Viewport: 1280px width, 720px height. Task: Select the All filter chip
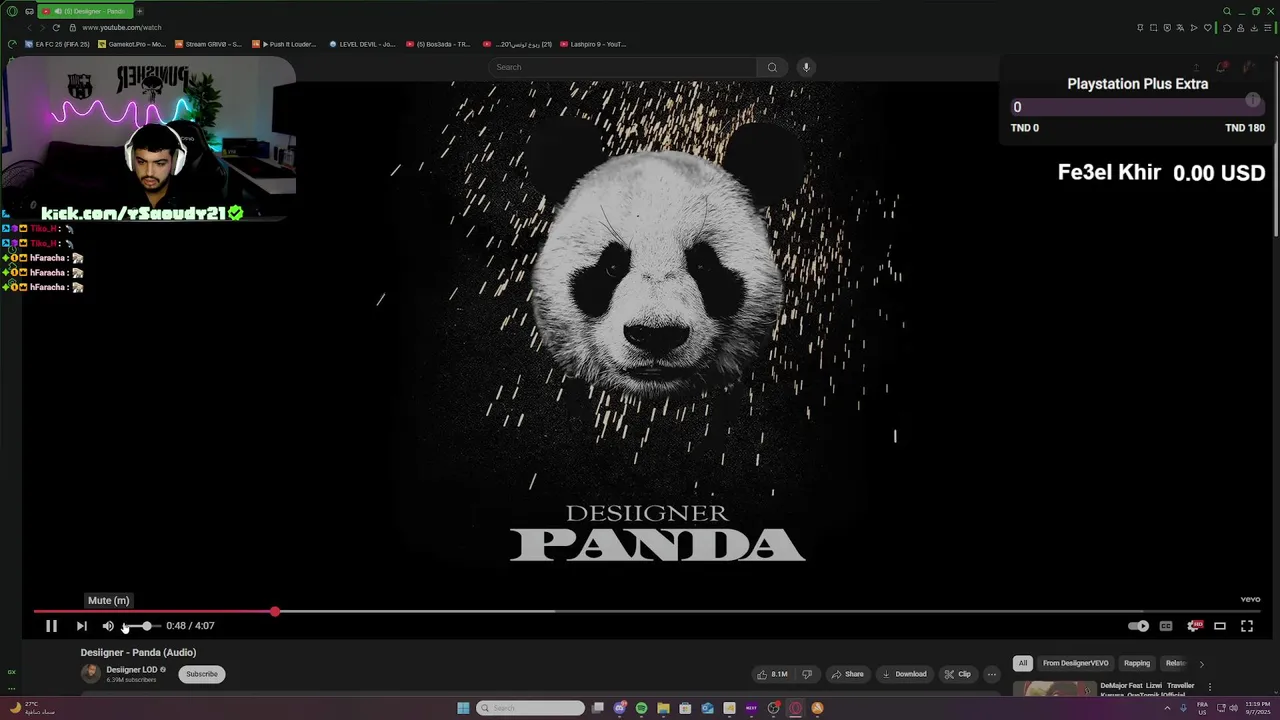coord(1022,663)
